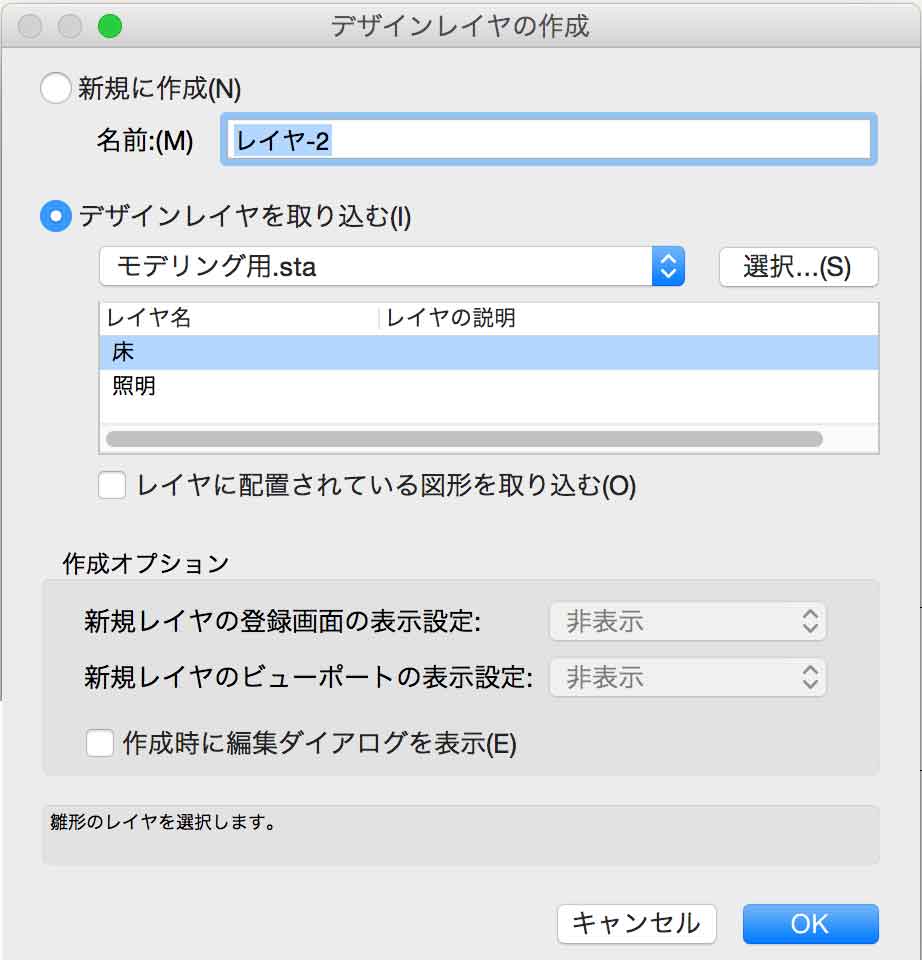The height and width of the screenshot is (960, 922).
Task: Select the デザインレイヤを取り込む(I) radio button
Action: (56, 216)
